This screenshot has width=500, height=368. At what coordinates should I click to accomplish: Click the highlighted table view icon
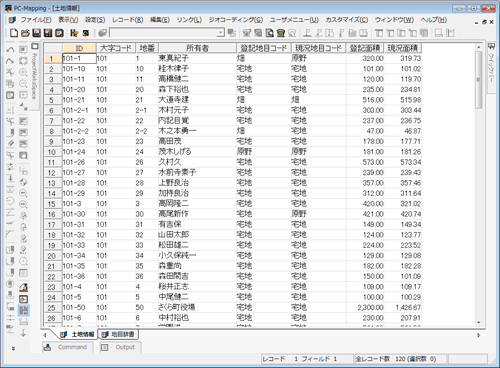pos(23,310)
